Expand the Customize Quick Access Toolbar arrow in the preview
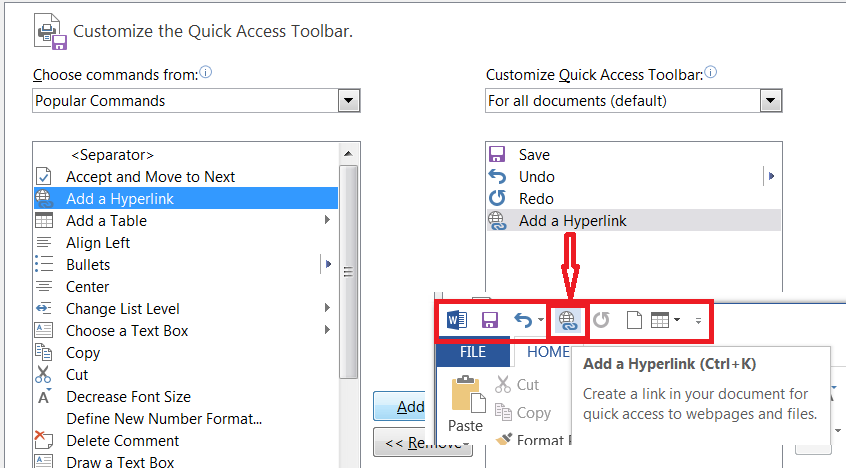 [698, 321]
